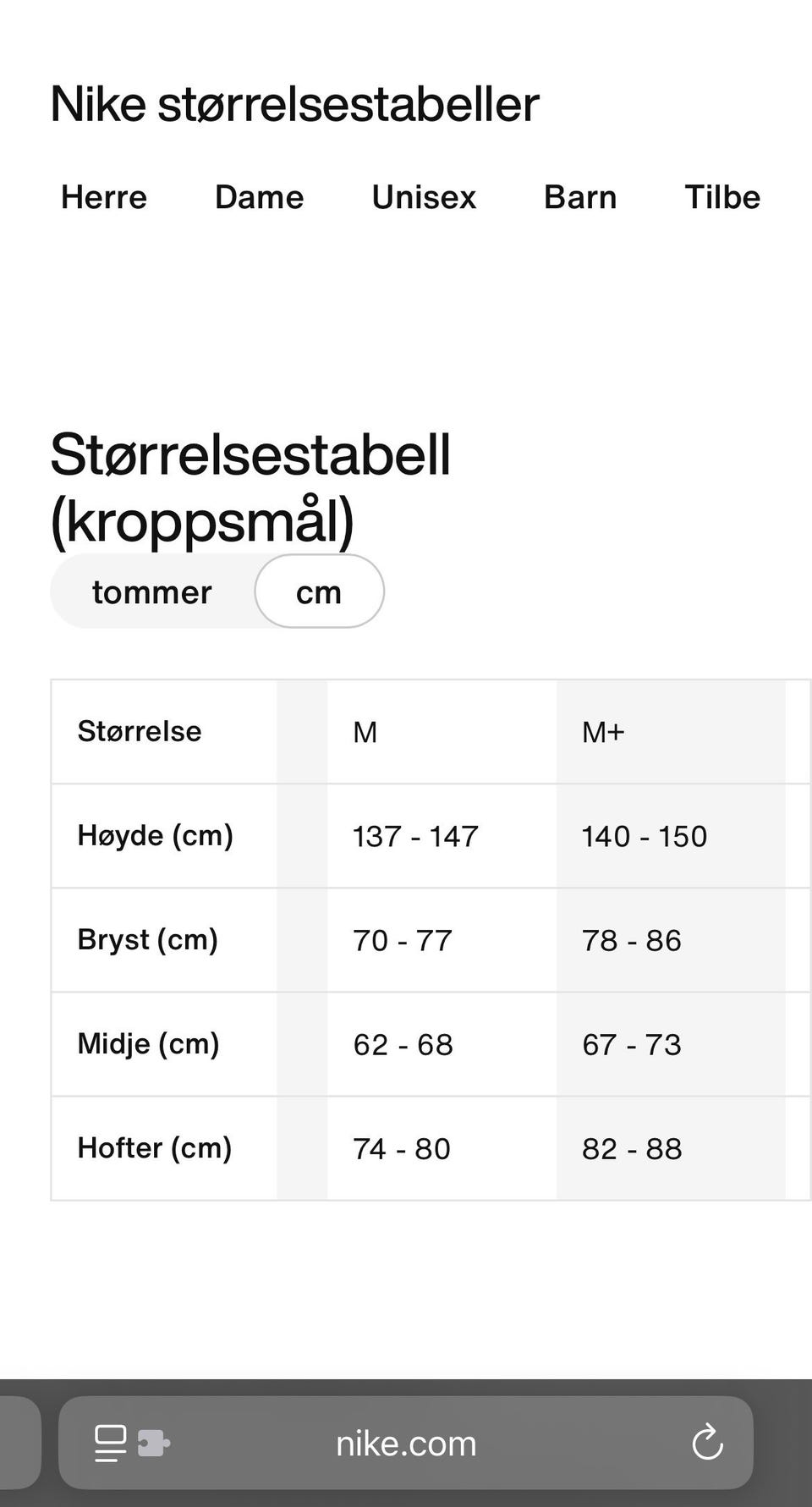The height and width of the screenshot is (1507, 812).
Task: Click the M+ size column header
Action: pos(603,732)
